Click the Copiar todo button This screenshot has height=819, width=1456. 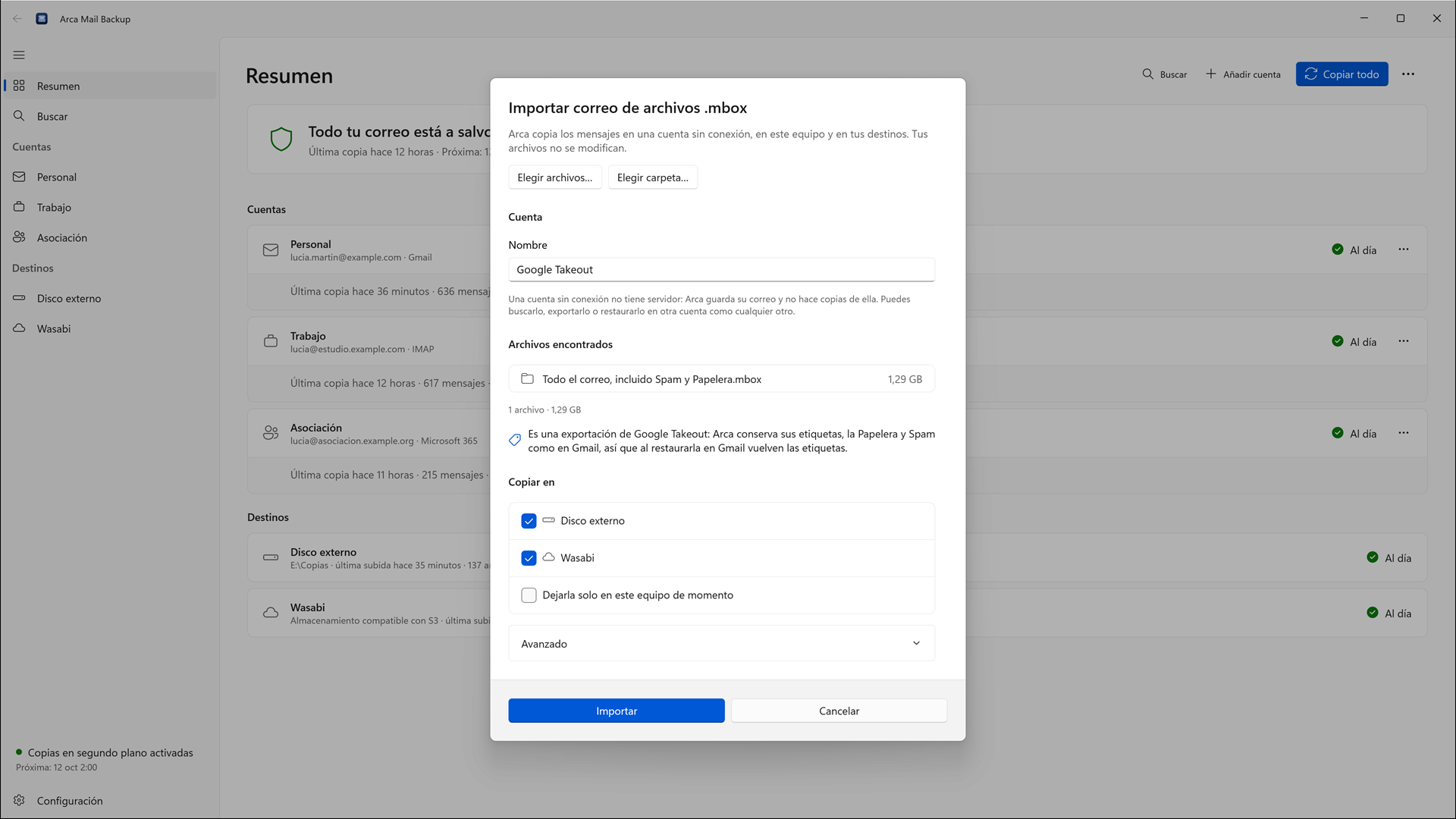click(x=1341, y=74)
